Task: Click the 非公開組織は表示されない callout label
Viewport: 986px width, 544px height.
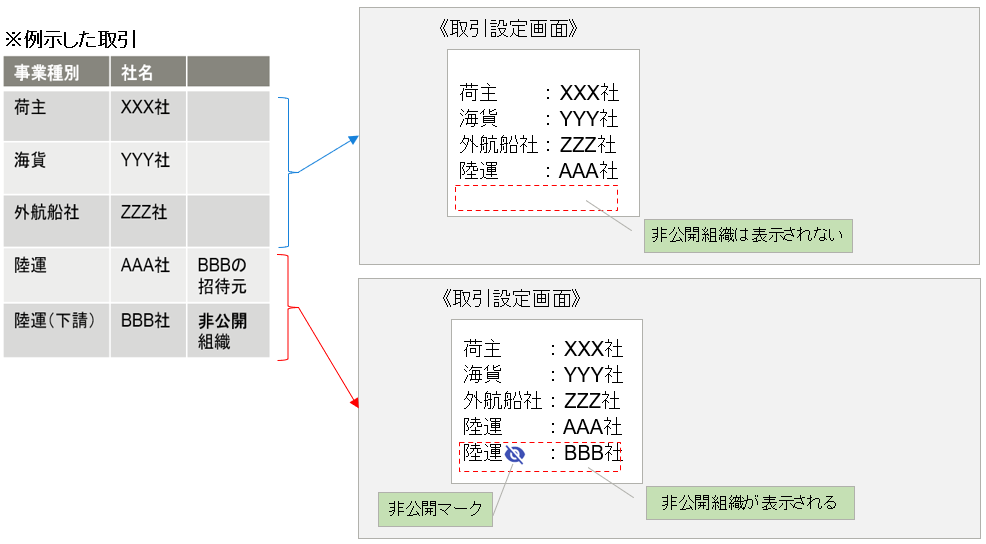Action: coord(748,236)
